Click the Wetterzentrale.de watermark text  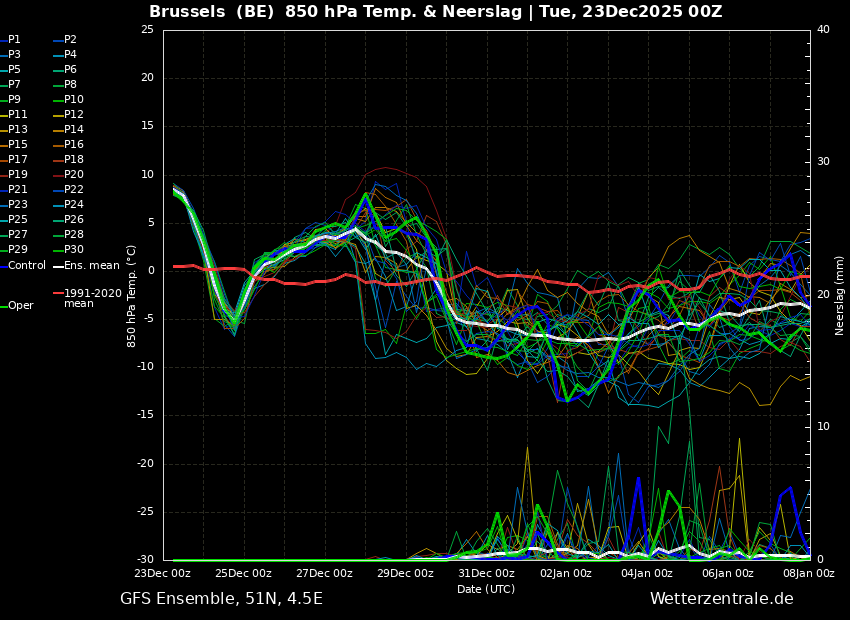pyautogui.click(x=721, y=598)
